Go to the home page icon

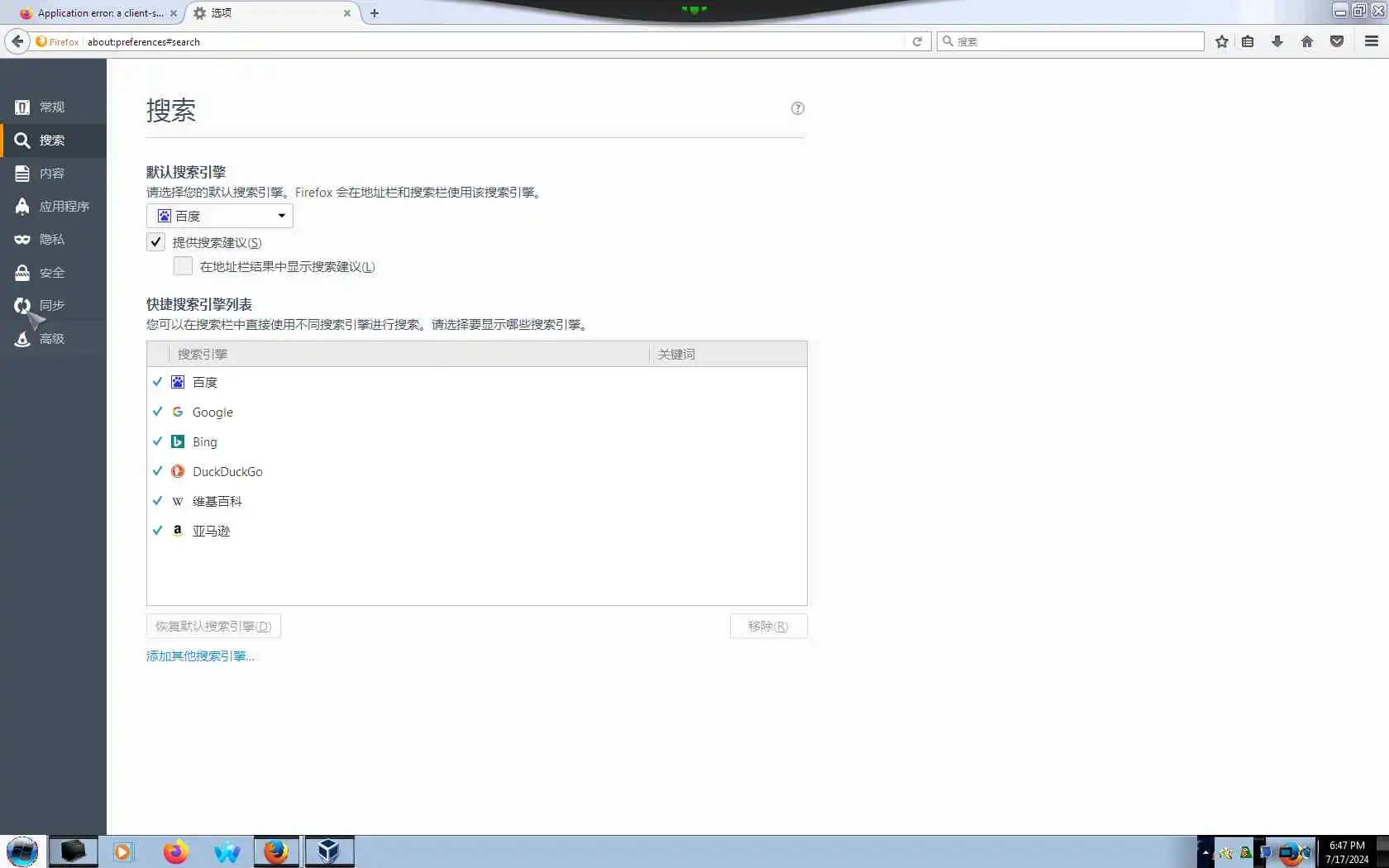[x=1307, y=41]
